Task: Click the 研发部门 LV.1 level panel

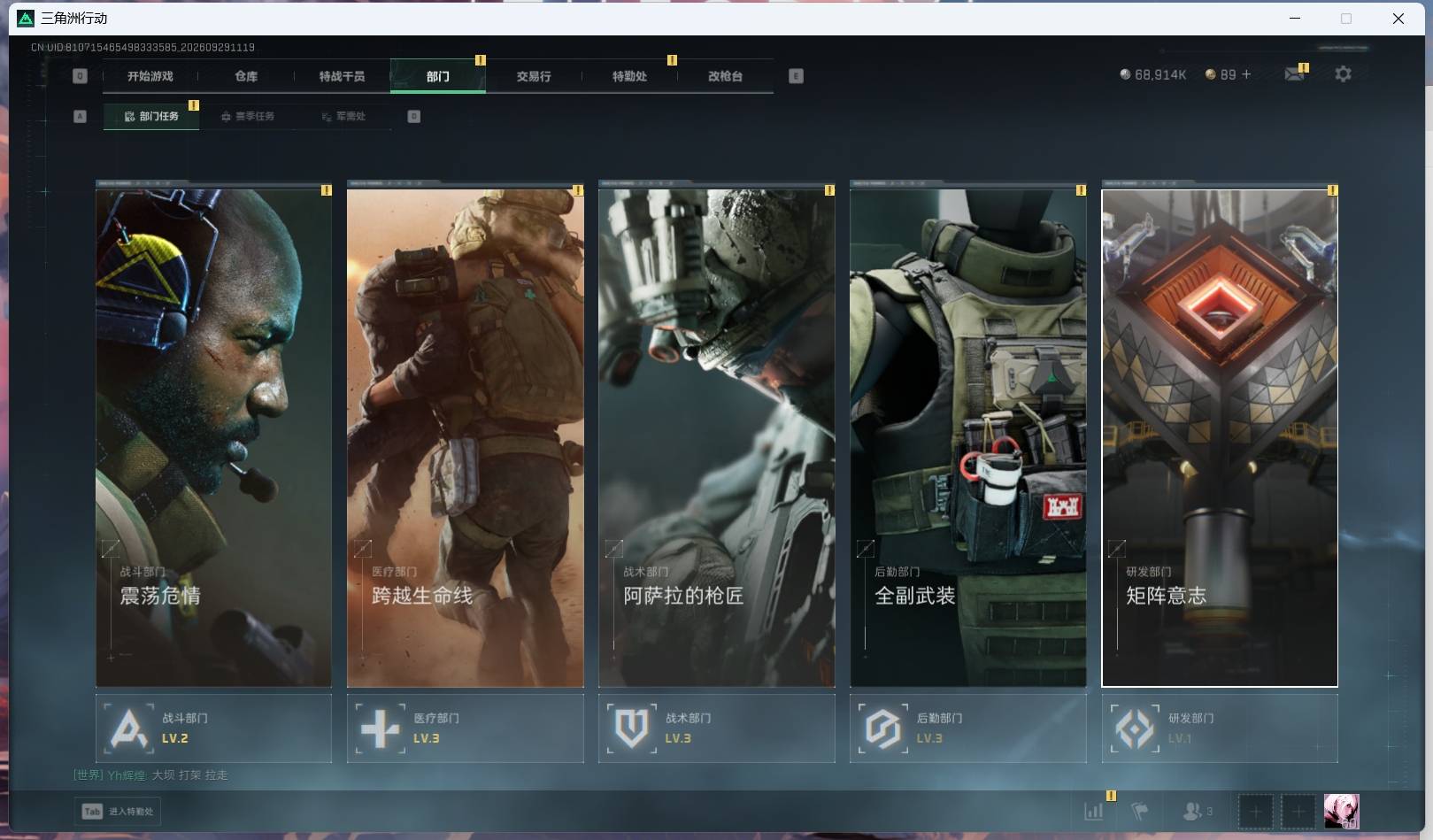Action: pyautogui.click(x=1220, y=728)
